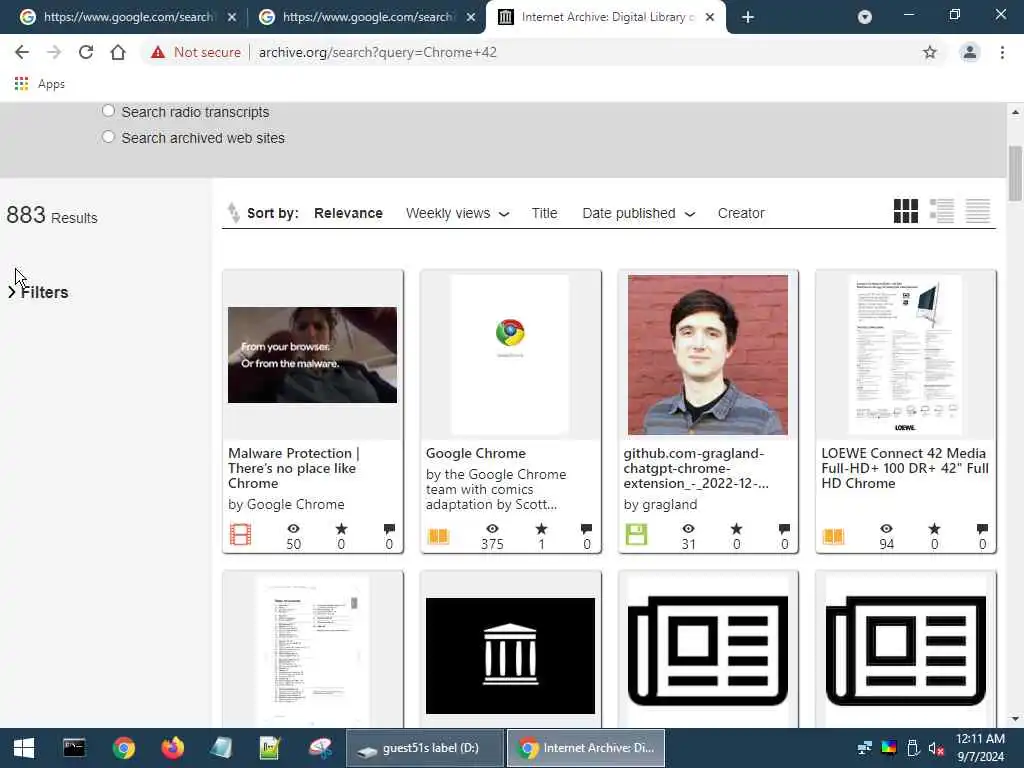Open the Google Chrome comic book item
The image size is (1024, 768).
click(475, 453)
